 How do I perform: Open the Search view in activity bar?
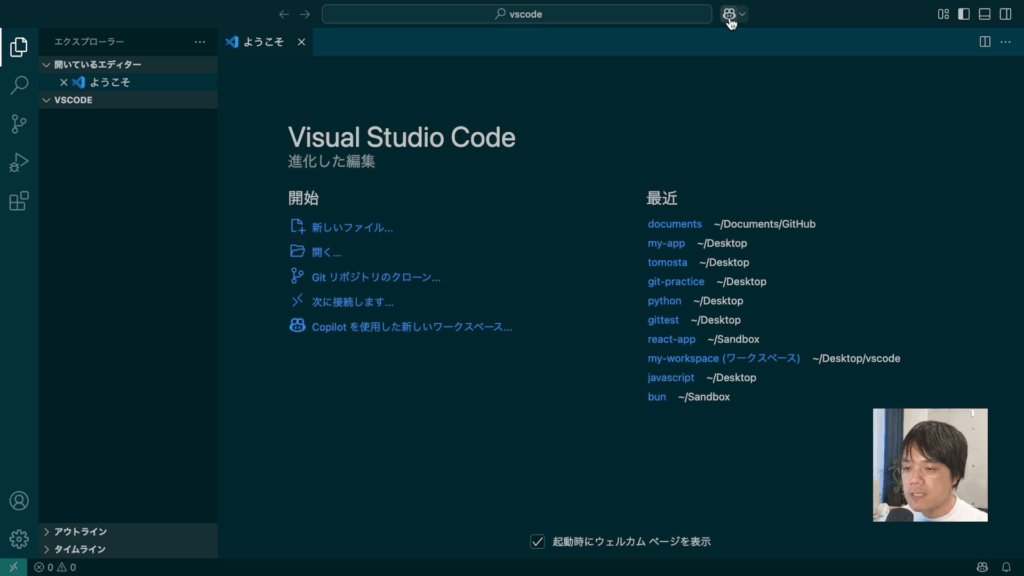click(19, 86)
